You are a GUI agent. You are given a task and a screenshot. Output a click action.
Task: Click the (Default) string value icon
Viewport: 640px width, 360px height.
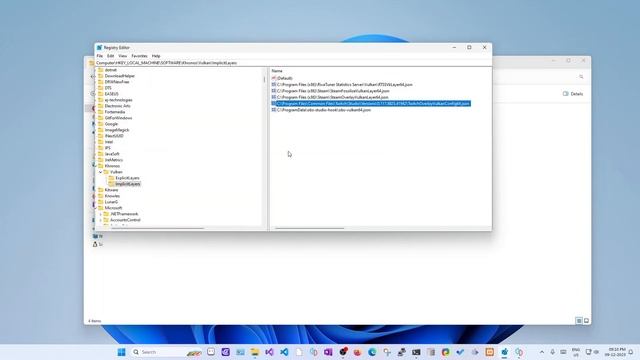274,78
